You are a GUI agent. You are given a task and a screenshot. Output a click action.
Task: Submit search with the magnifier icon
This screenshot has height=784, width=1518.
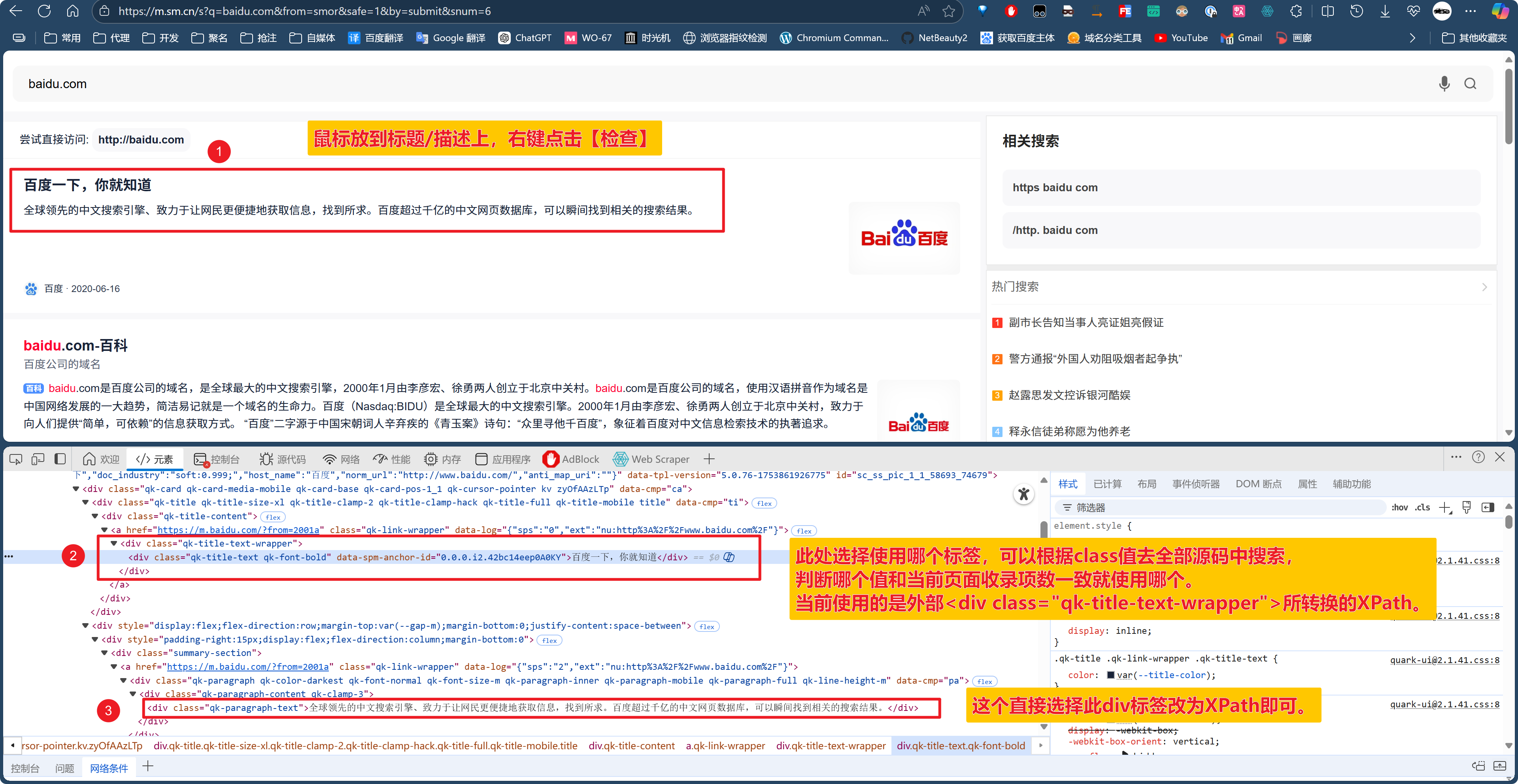point(1470,84)
